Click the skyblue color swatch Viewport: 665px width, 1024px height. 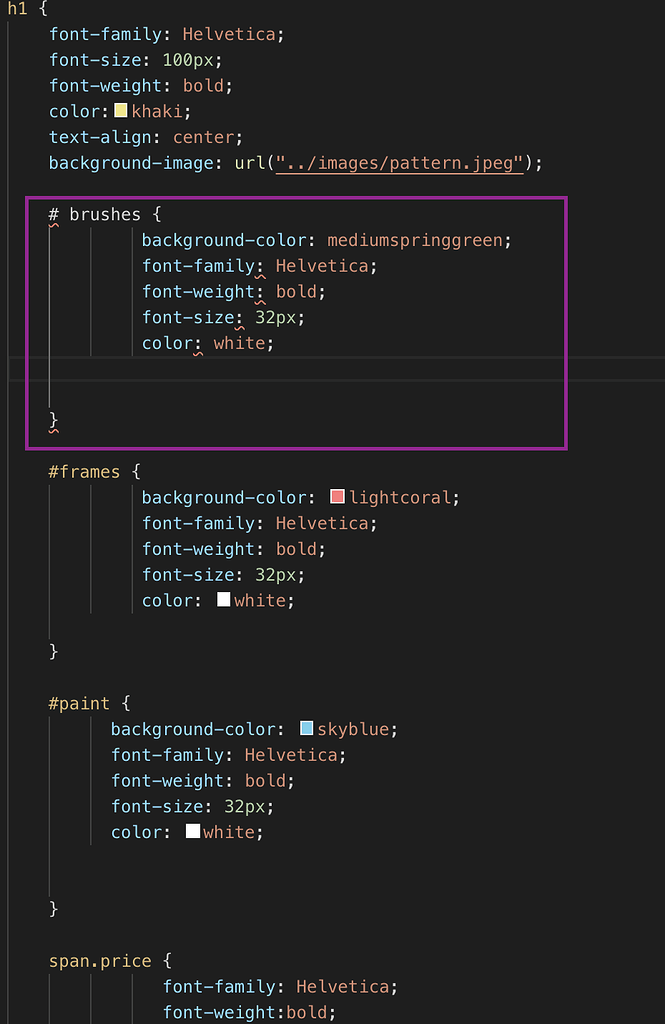(306, 728)
